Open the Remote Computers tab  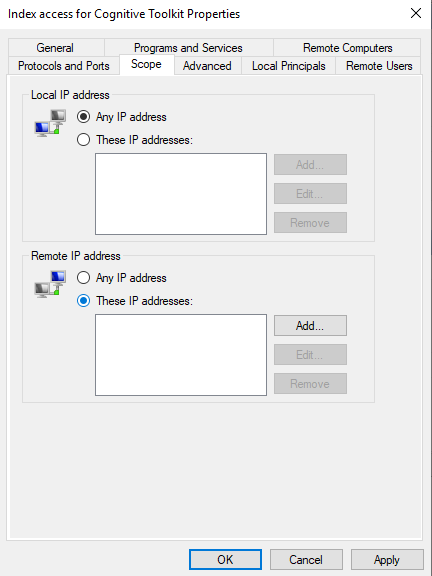coord(348,48)
